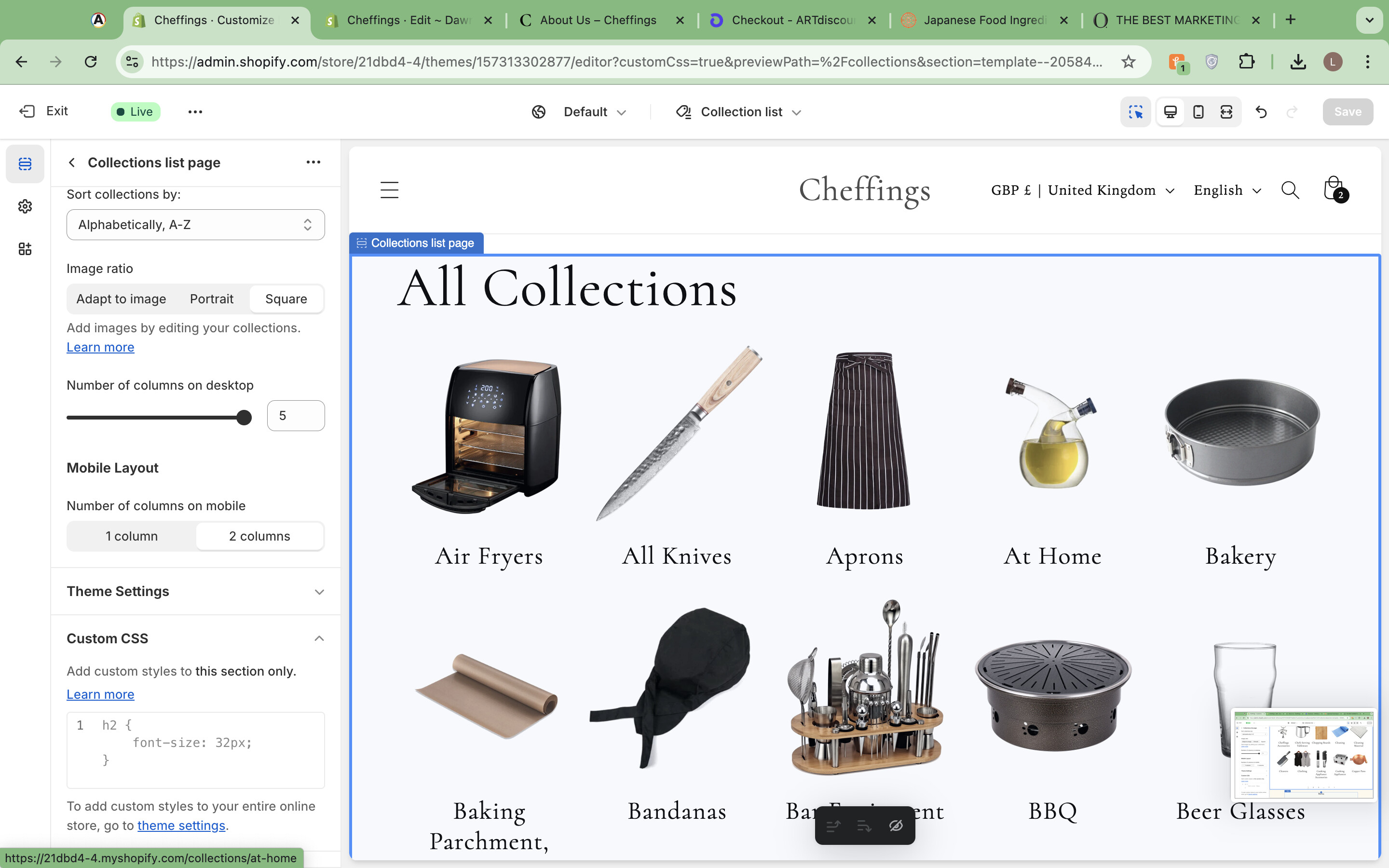Choose Adapt to image ratio option
This screenshot has height=868, width=1389.
point(121,299)
